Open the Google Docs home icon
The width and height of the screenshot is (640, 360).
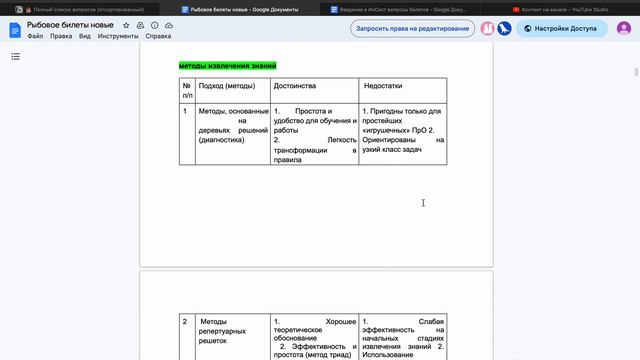15,30
